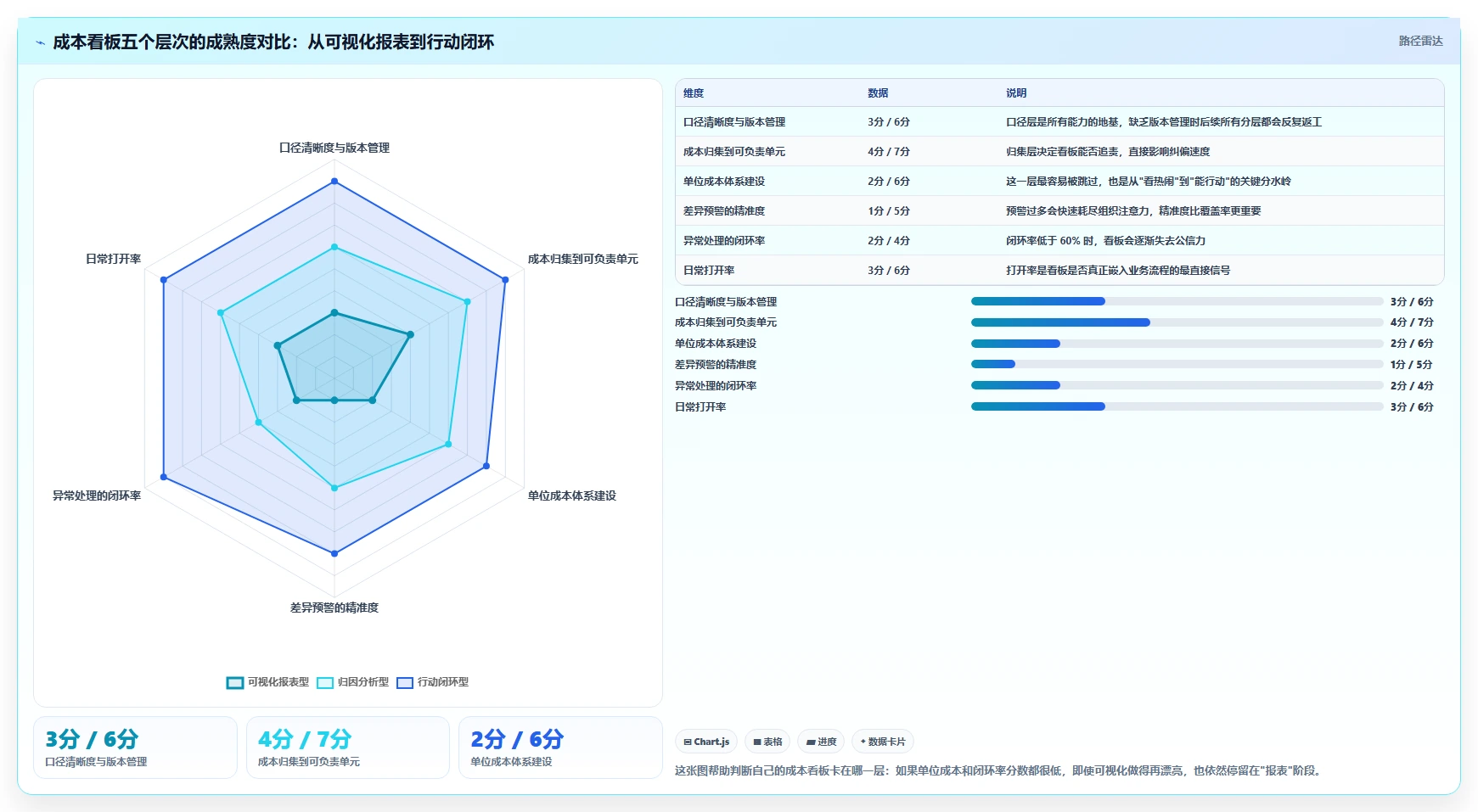Image resolution: width=1478 pixels, height=812 pixels.
Task: Click the radar axis label 日常打开率
Action: point(113,259)
